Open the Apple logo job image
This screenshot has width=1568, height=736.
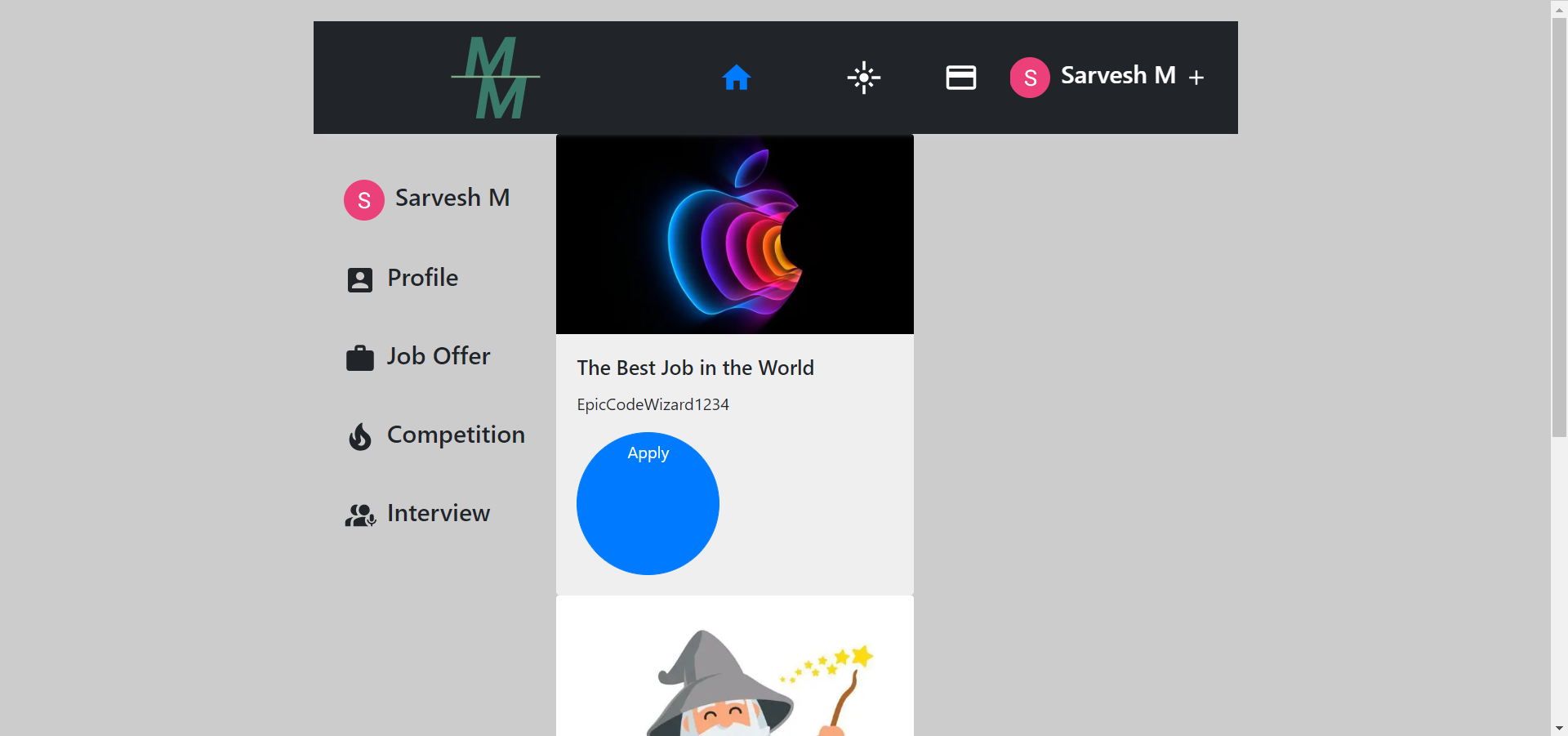click(735, 234)
